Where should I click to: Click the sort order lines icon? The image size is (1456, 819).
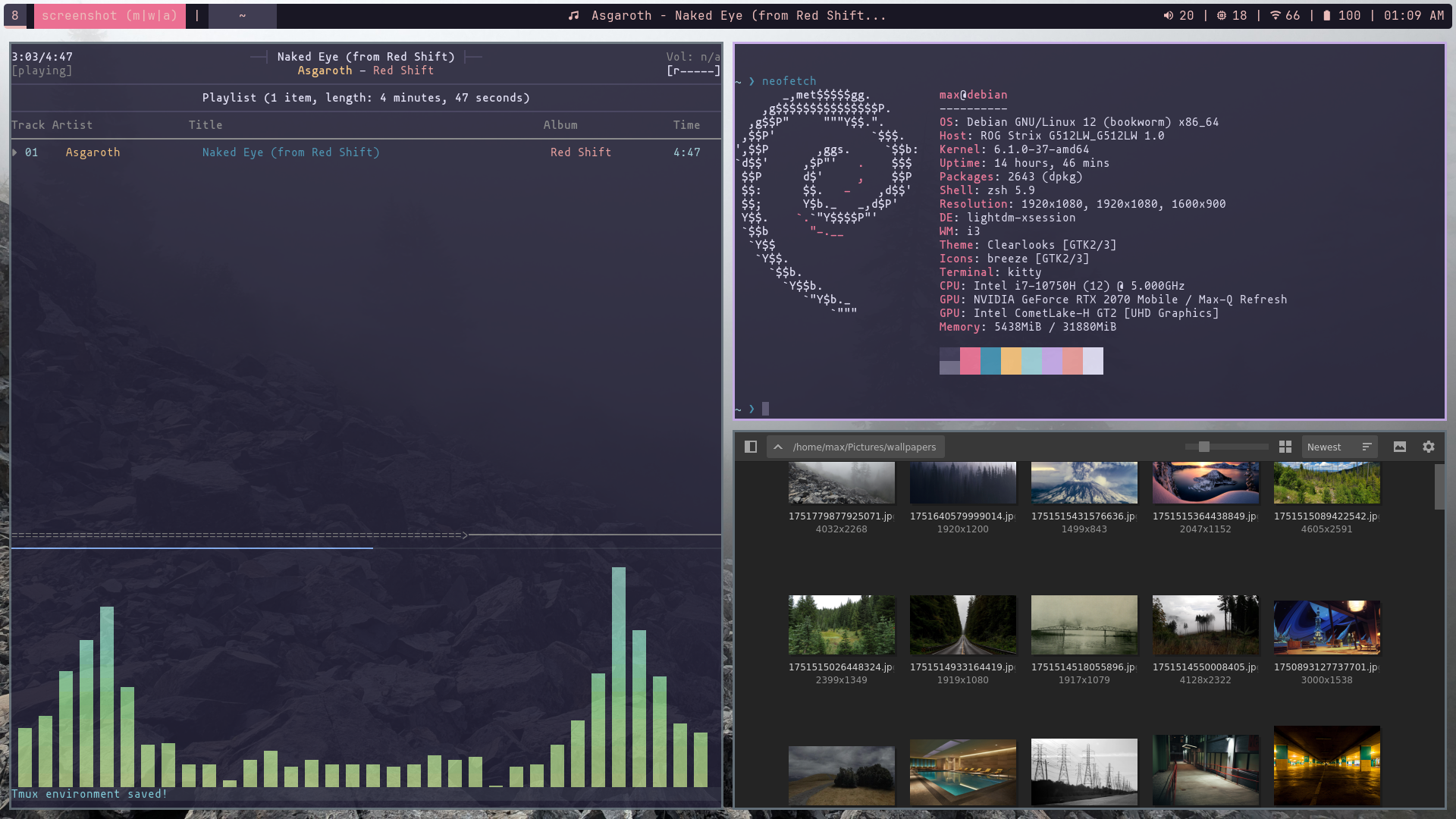1367,447
